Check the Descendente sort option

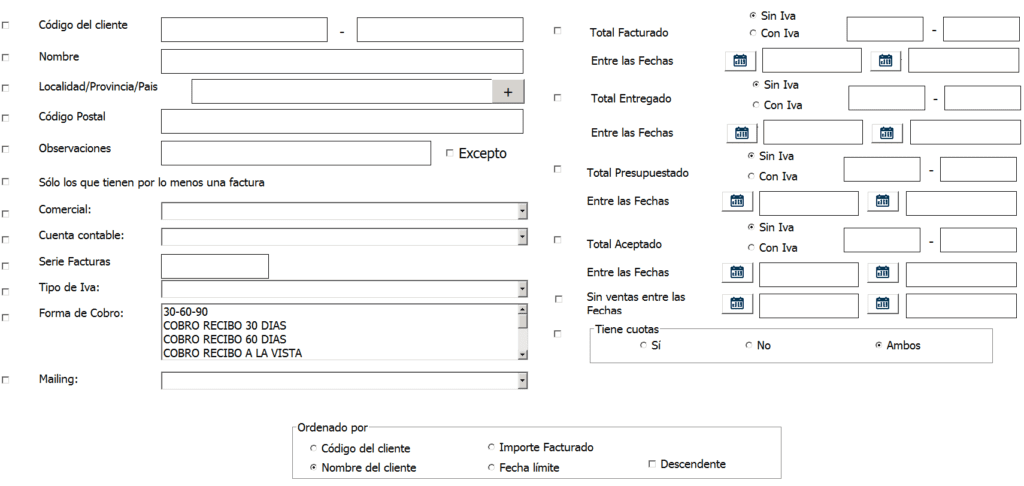pyautogui.click(x=652, y=464)
